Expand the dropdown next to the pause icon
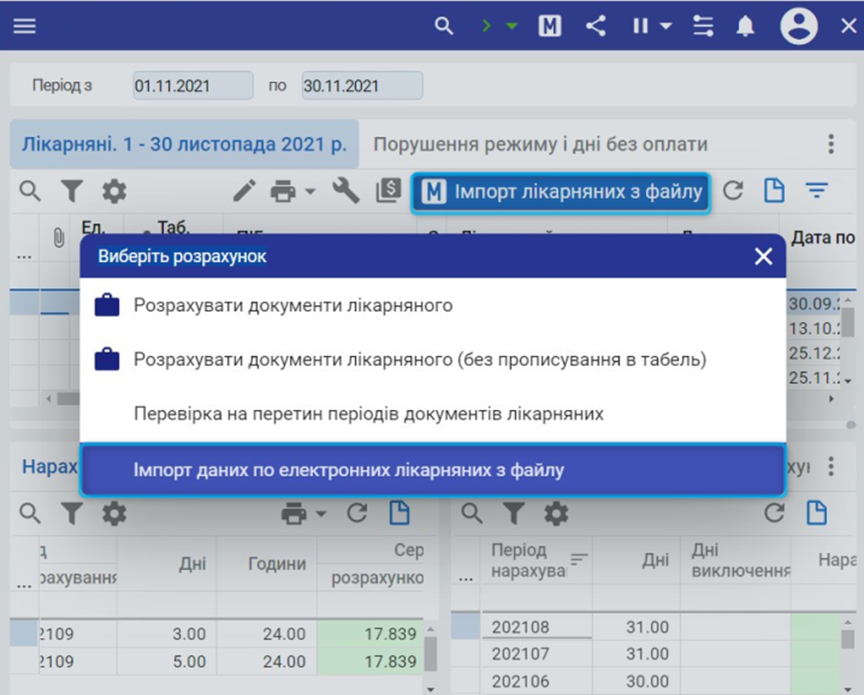 point(666,26)
